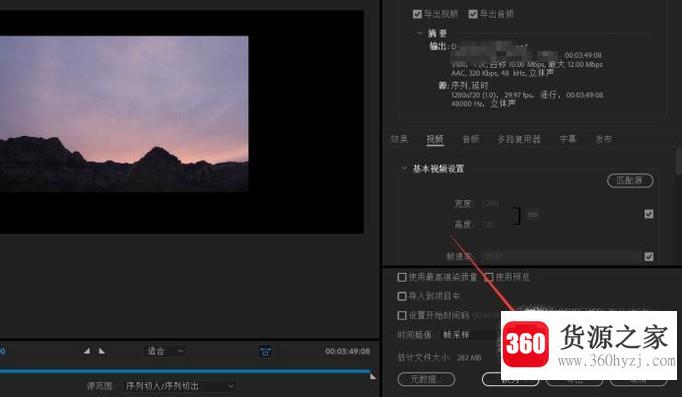Toggle the 导出音频 checkbox
The height and width of the screenshot is (397, 682).
tap(473, 14)
